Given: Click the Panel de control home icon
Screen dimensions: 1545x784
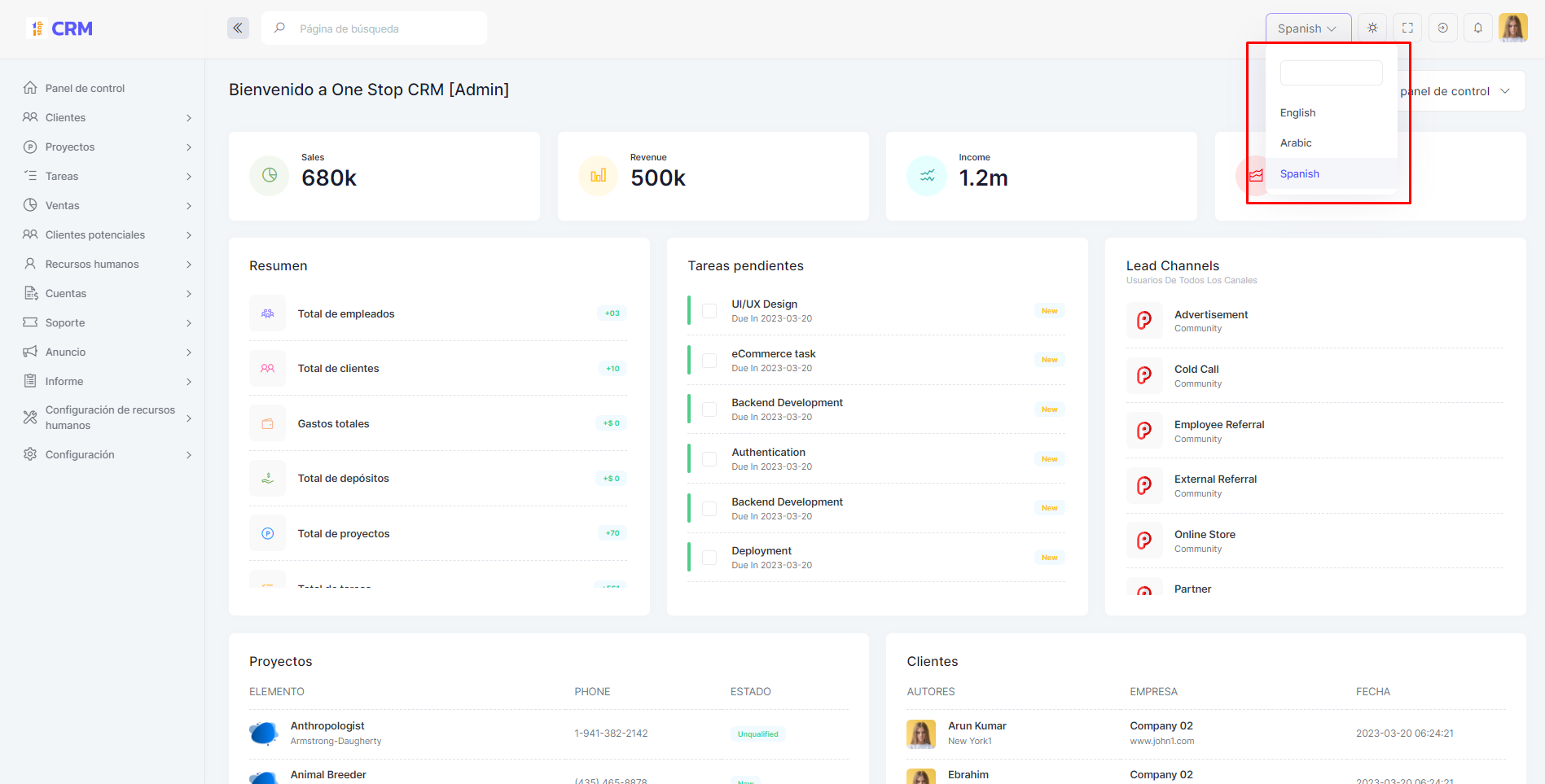Looking at the screenshot, I should coord(30,87).
